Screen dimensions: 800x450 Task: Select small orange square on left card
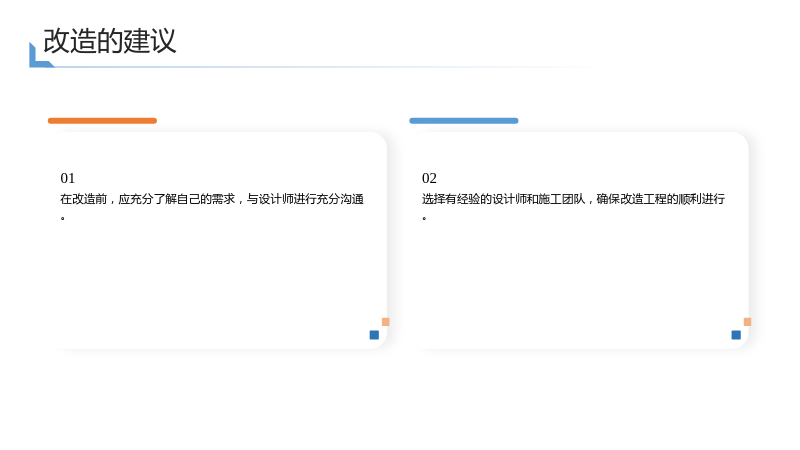[386, 322]
